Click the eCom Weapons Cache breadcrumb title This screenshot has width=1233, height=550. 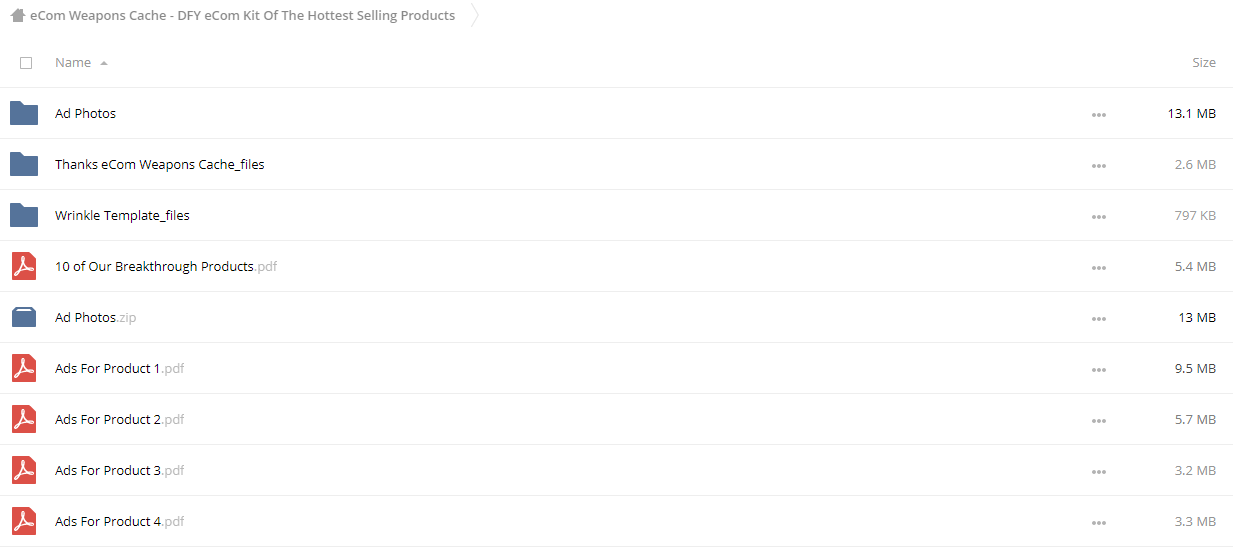[x=242, y=15]
